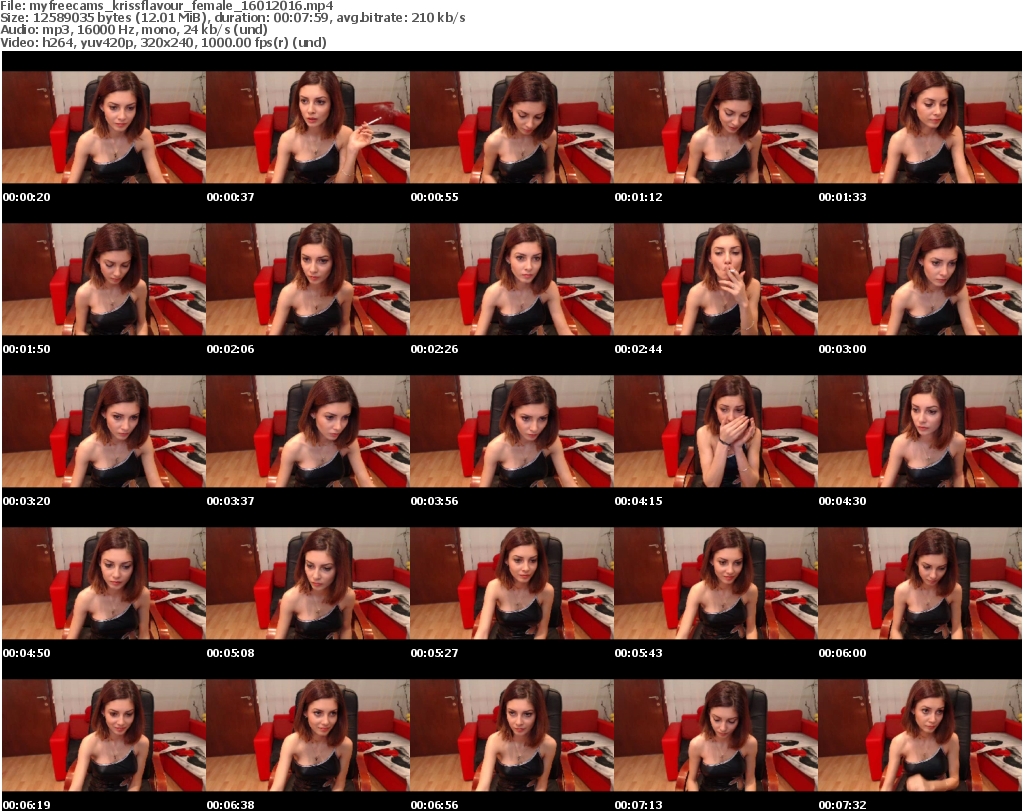Choose the thumbnail at 00:05:43
This screenshot has width=1024, height=811.
(716, 583)
